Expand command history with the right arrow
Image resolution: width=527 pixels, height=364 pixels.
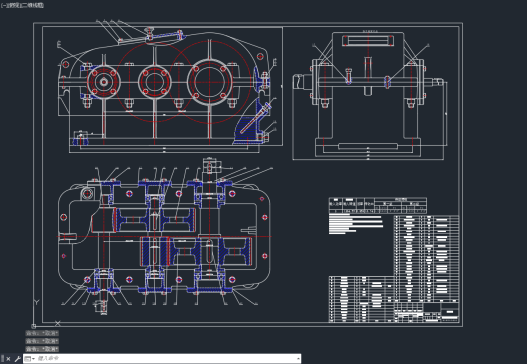click(x=298, y=359)
